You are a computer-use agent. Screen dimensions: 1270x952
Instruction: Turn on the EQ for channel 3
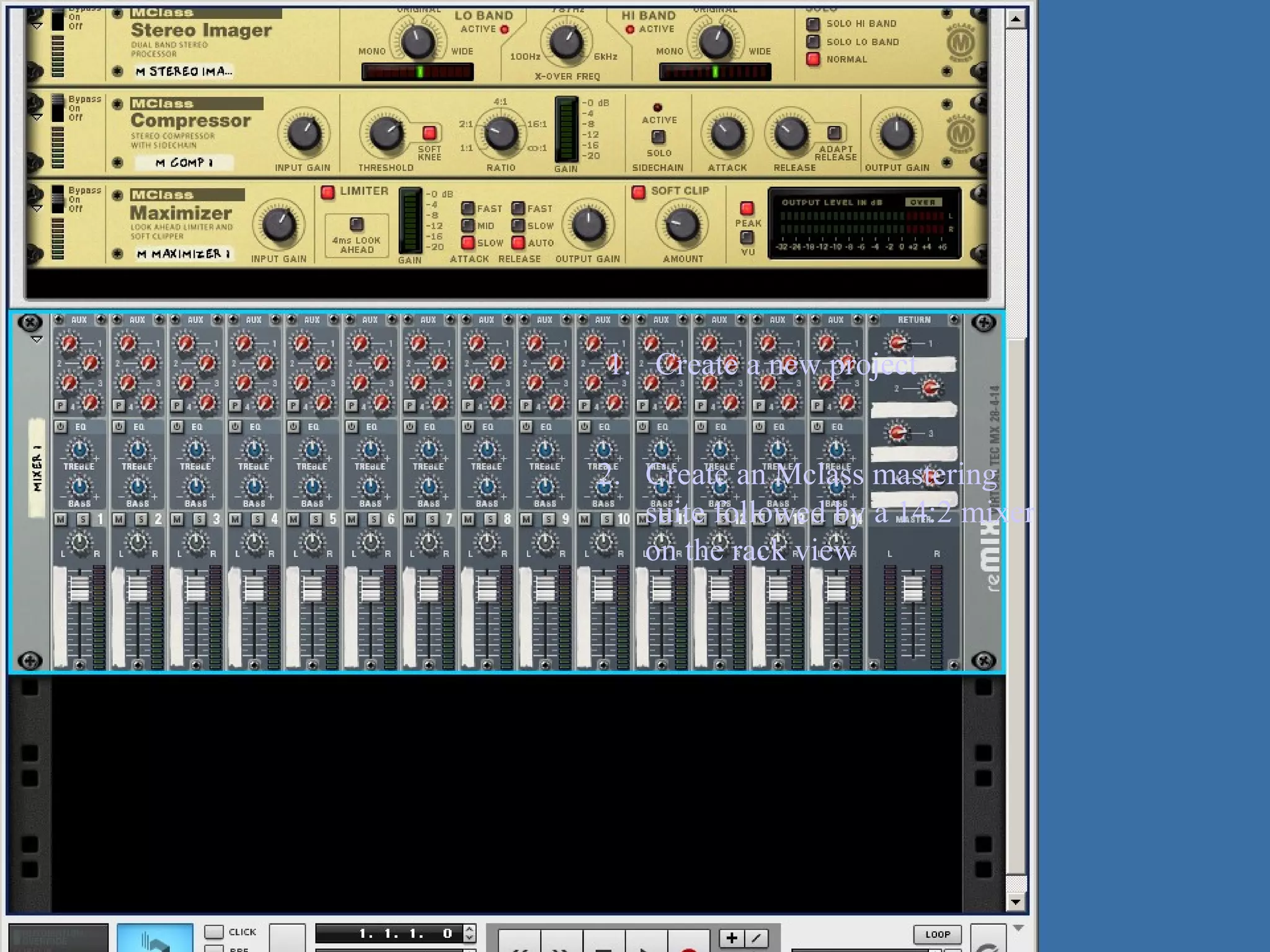177,426
